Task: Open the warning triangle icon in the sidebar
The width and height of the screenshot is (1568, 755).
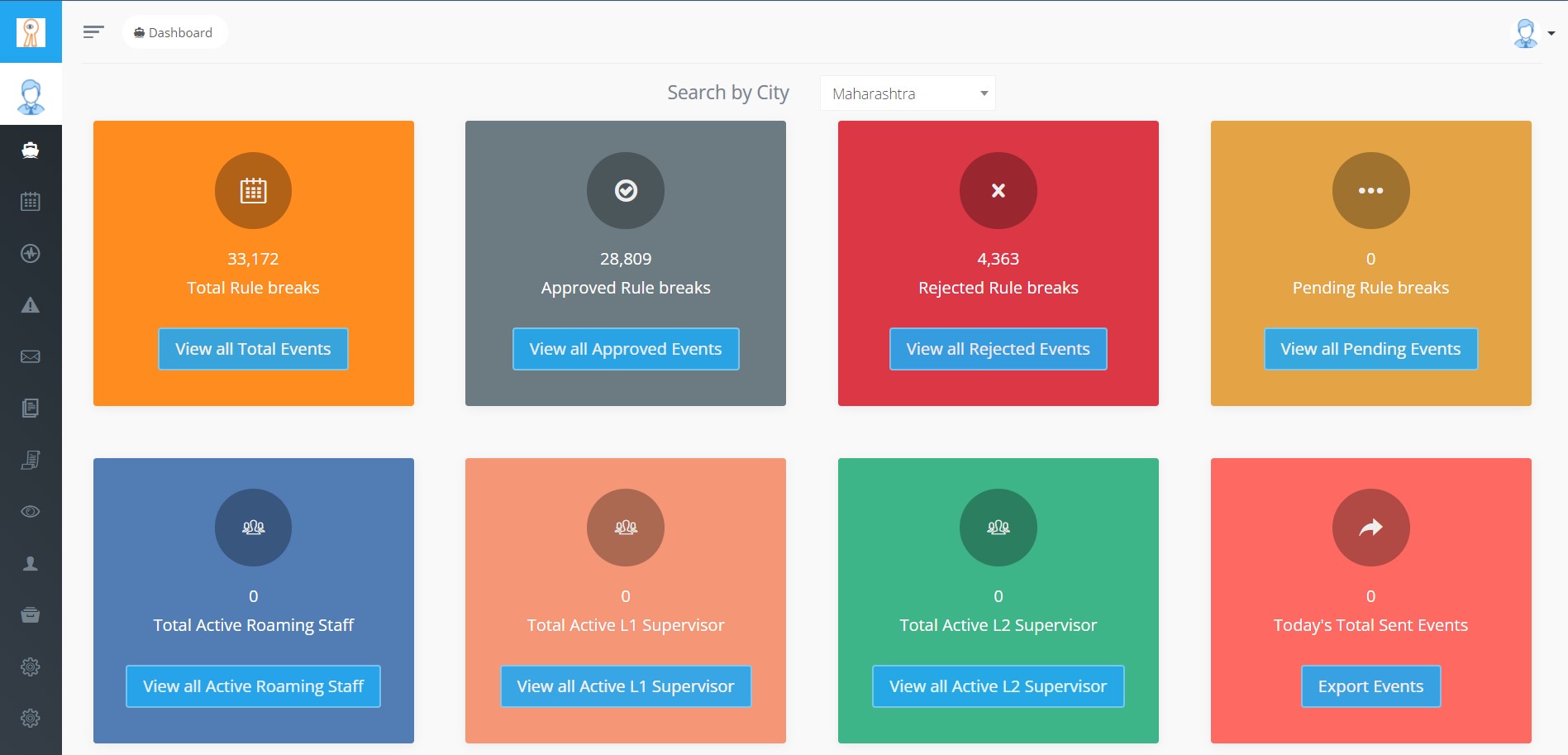Action: pyautogui.click(x=31, y=305)
